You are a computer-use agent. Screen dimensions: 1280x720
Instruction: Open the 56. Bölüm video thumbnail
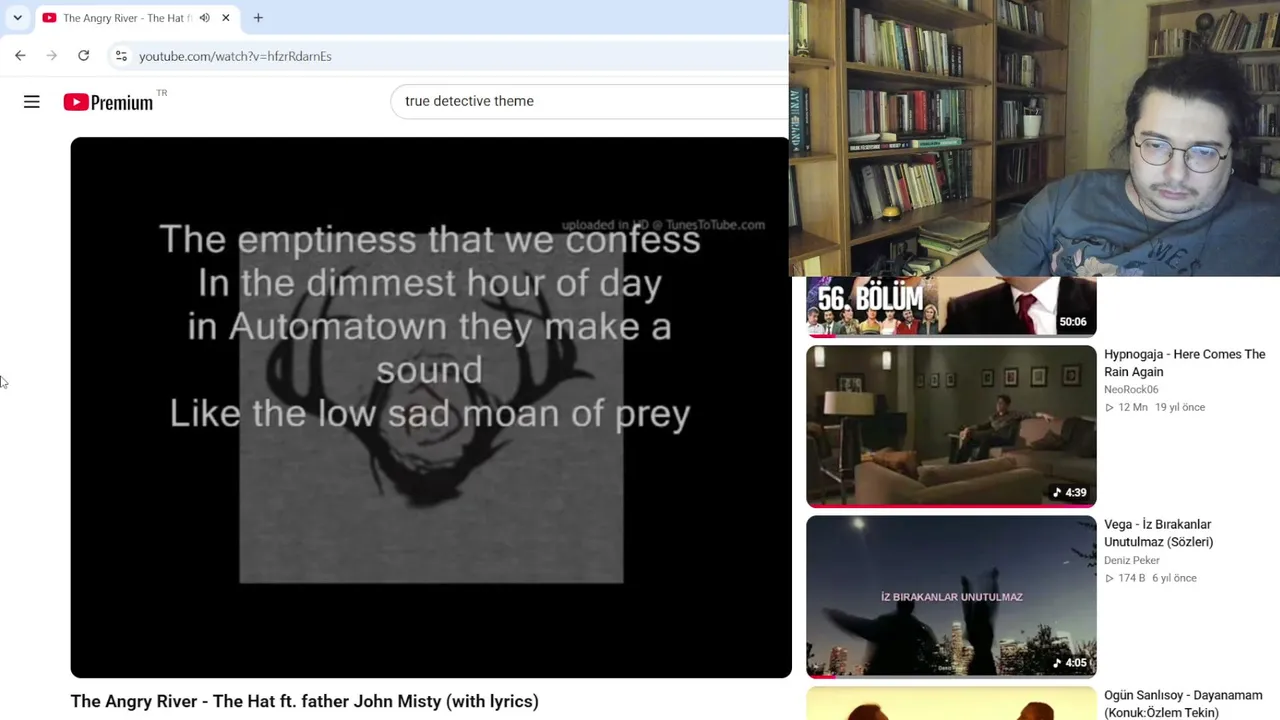click(951, 306)
